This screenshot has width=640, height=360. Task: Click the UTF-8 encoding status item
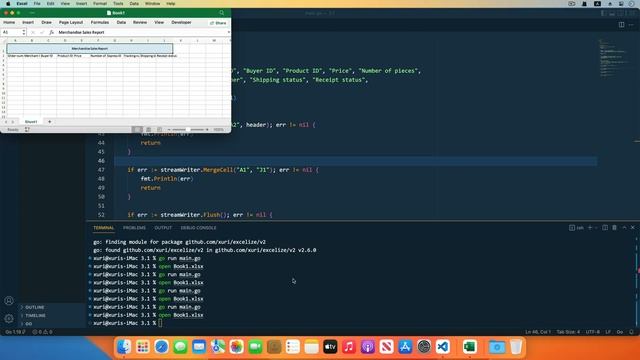[593, 332]
